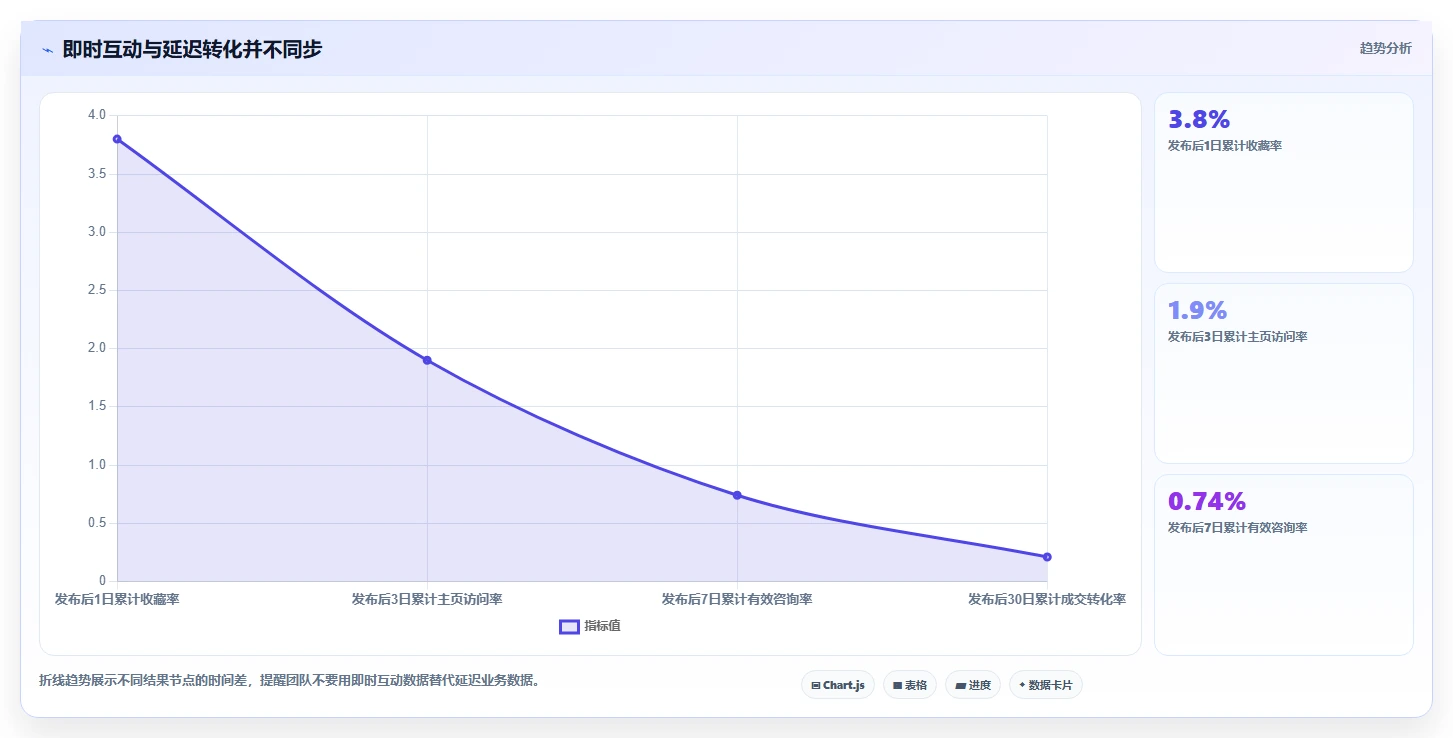This screenshot has height=738, width=1453.
Task: Click the y-axis value 2.0
Action: 97,348
